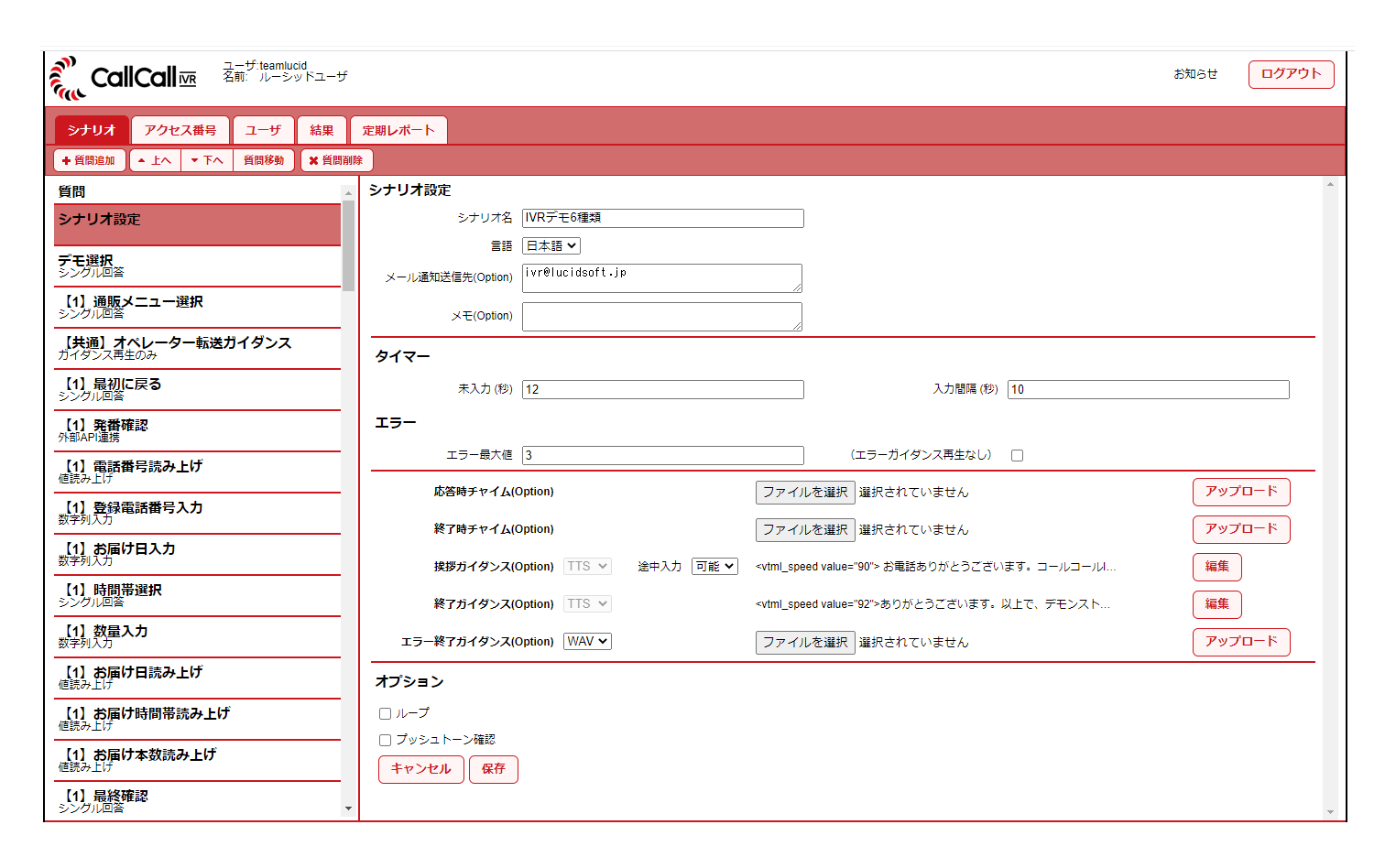The image size is (1396, 868).
Task: Expand the WAV format dropdown
Action: click(587, 642)
